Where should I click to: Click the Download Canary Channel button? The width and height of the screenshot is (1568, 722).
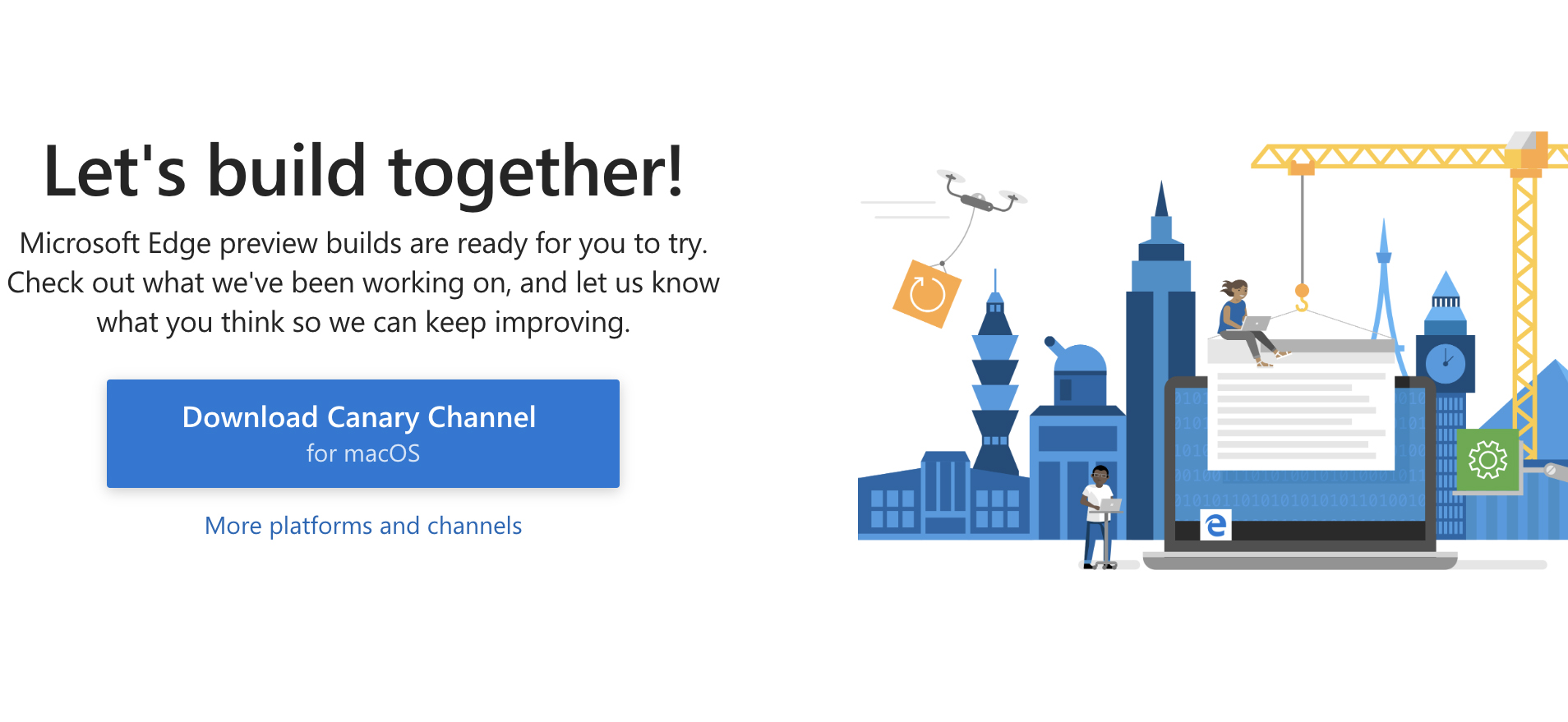tap(363, 434)
